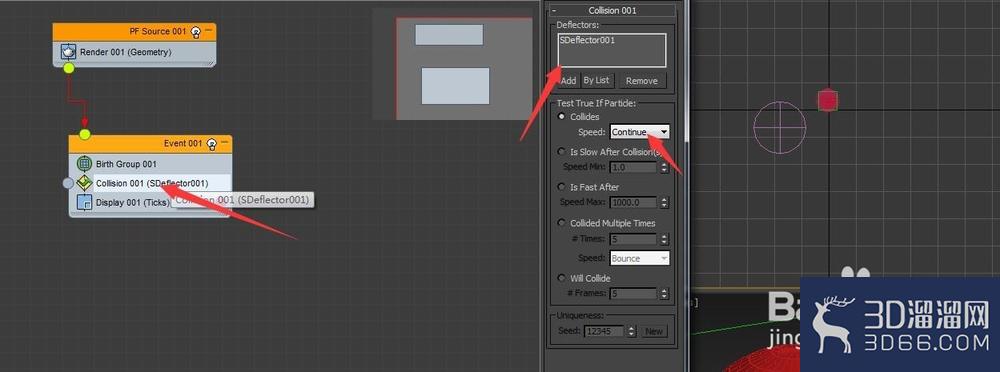The image size is (1000, 372).
Task: Click the Seed value field
Action: (604, 331)
